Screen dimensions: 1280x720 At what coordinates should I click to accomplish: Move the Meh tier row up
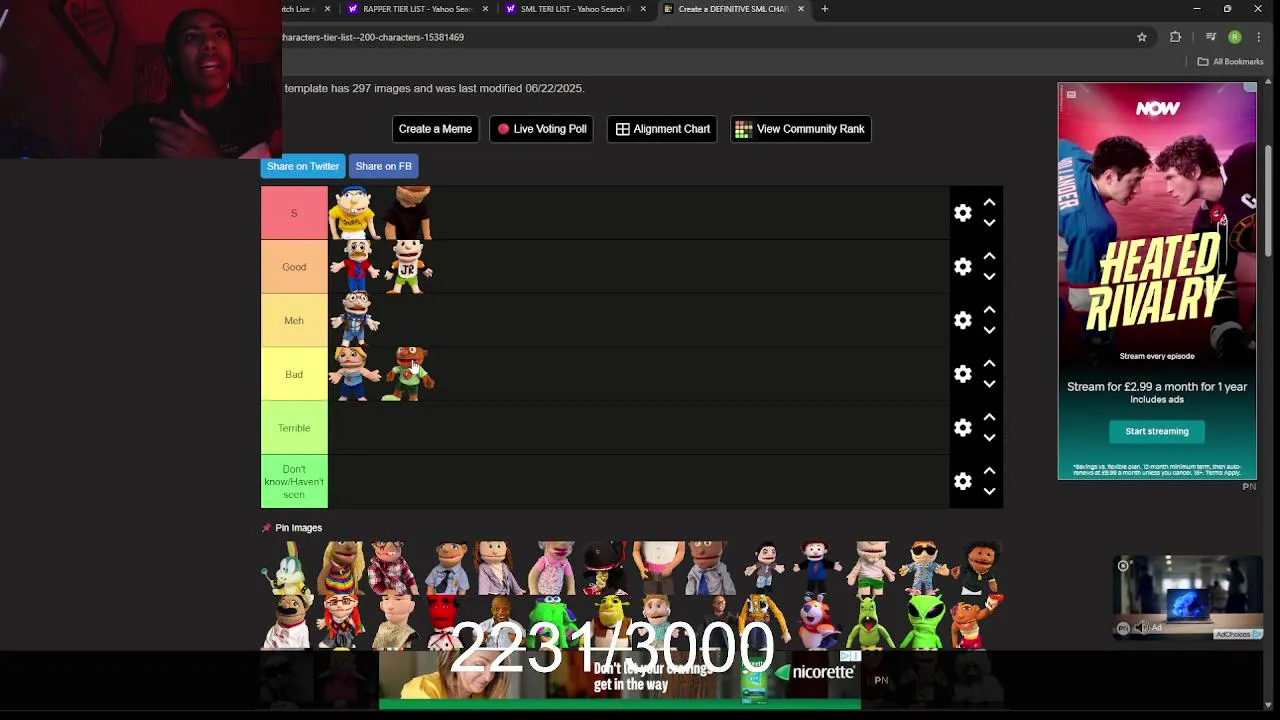tap(989, 310)
